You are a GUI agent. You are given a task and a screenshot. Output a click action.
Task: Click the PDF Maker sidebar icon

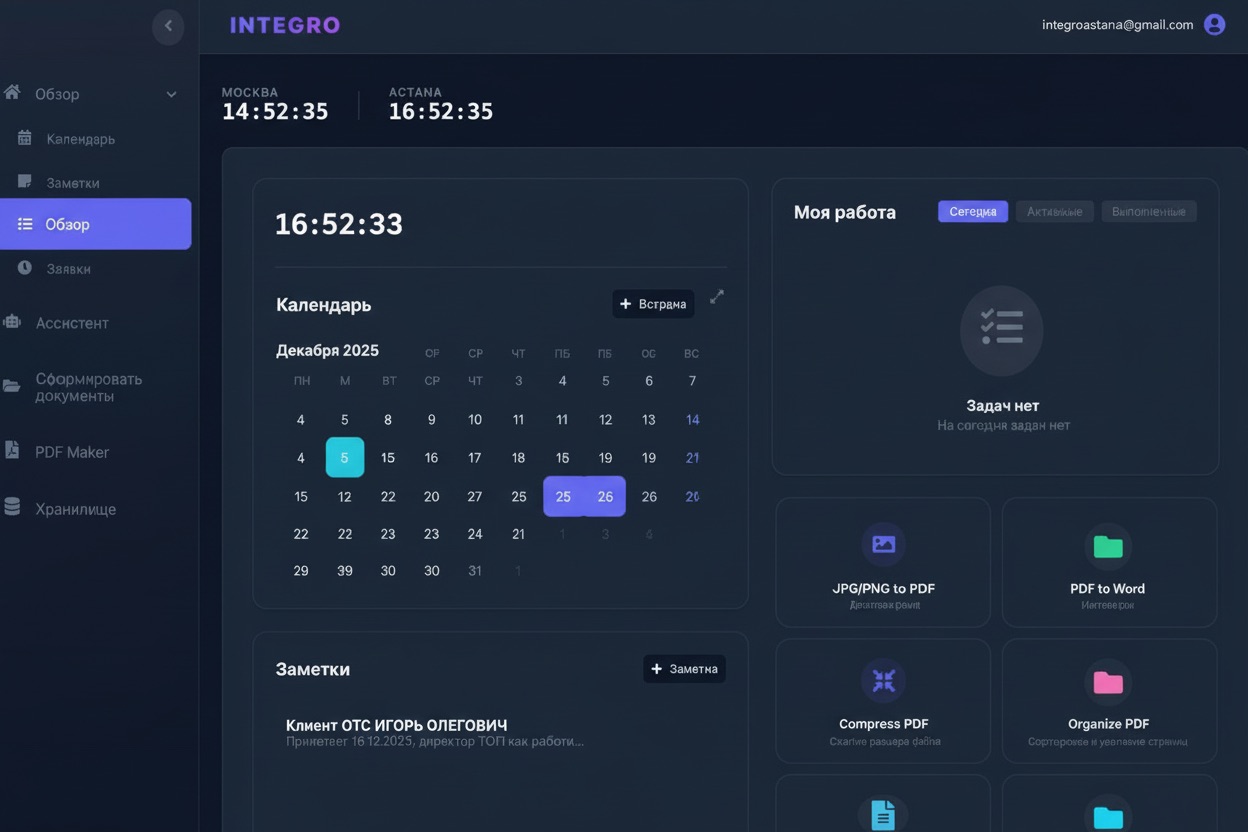[x=12, y=451]
